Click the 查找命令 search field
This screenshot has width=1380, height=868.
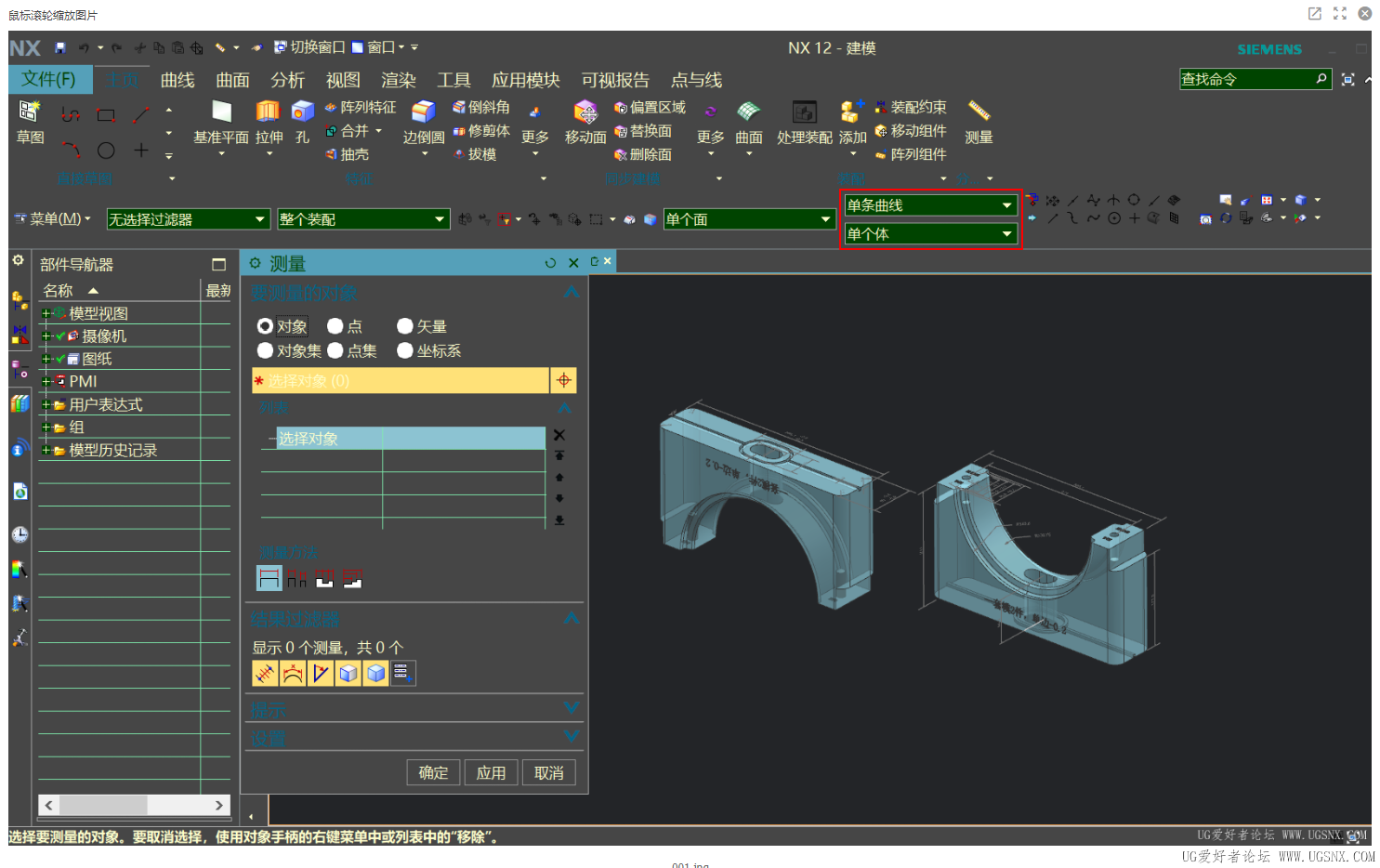click(x=1255, y=79)
